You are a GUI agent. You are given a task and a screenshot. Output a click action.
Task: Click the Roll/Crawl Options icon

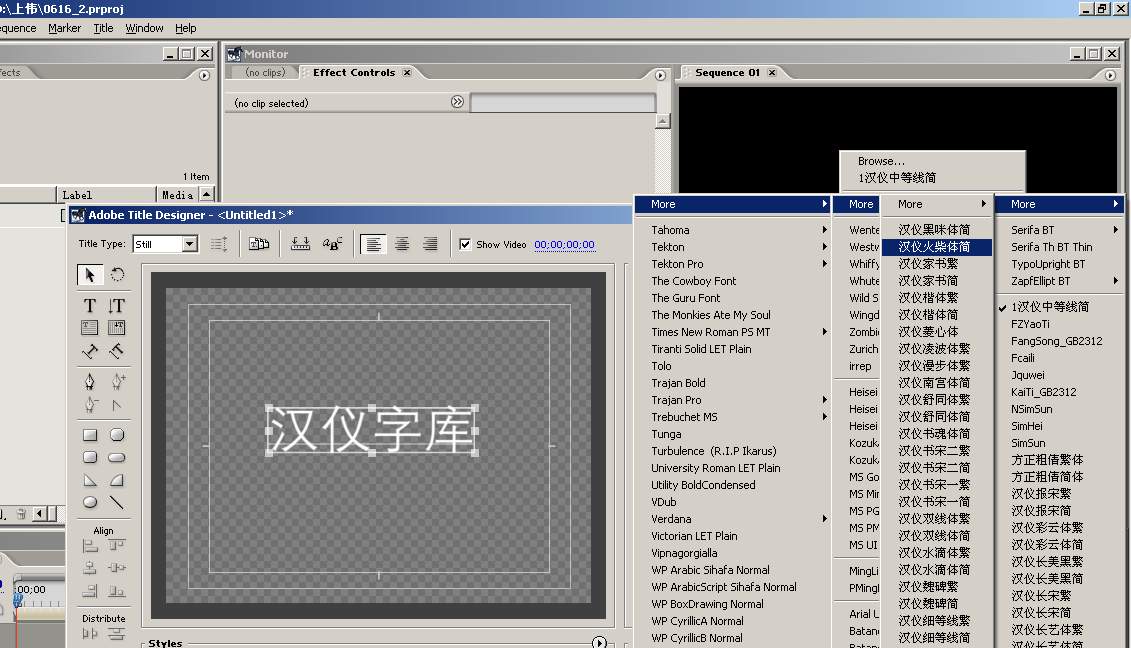(219, 244)
